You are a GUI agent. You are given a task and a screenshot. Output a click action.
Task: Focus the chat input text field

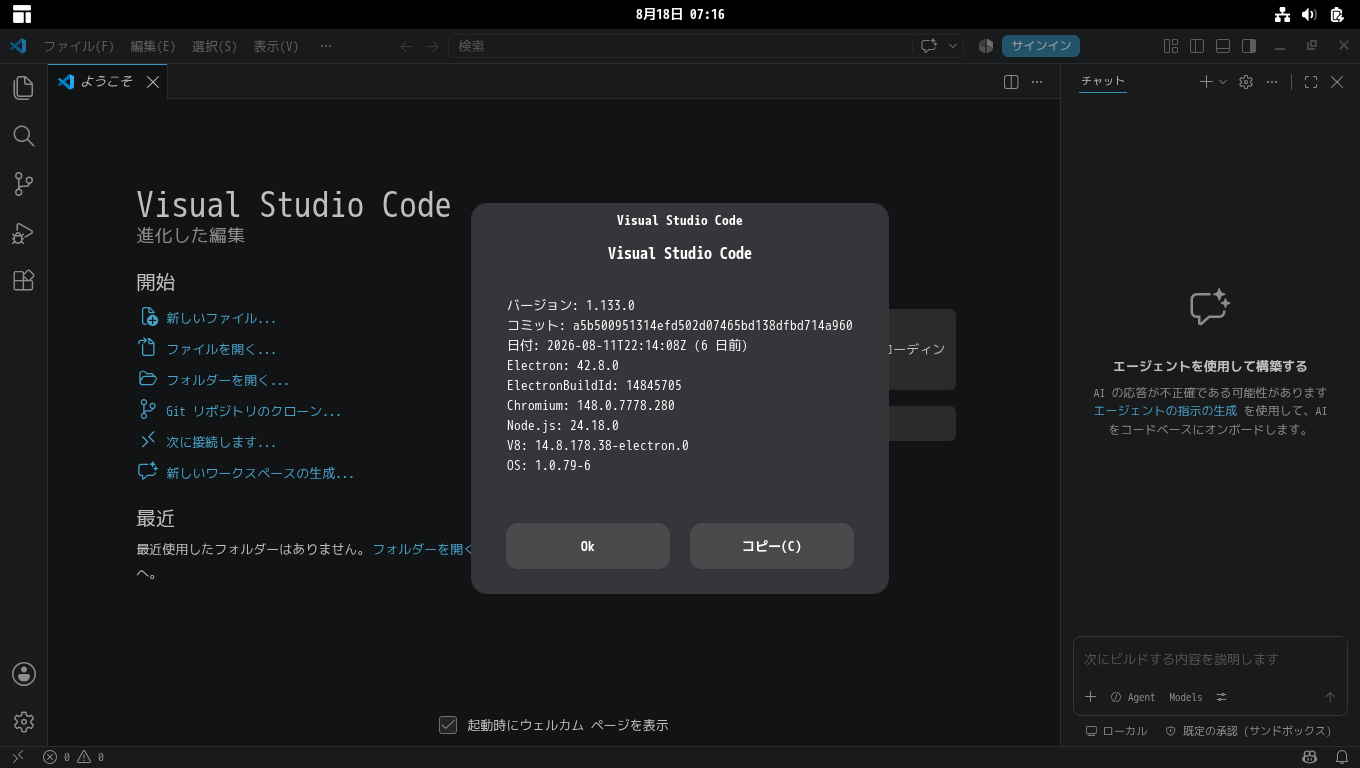[x=1210, y=660]
